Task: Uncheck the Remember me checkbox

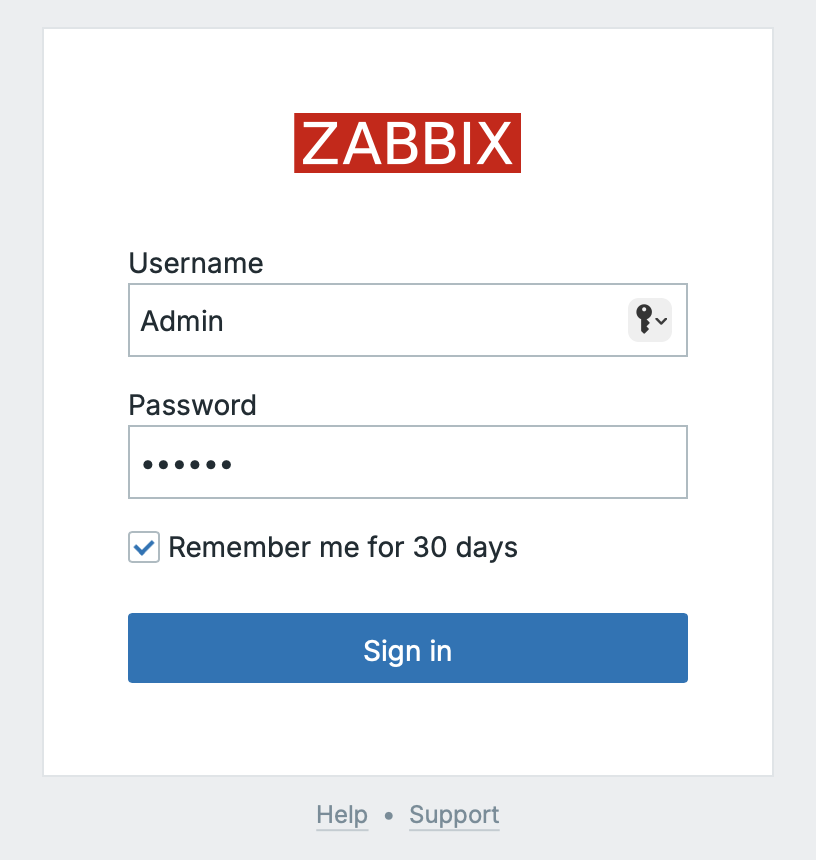Action: pyautogui.click(x=144, y=547)
